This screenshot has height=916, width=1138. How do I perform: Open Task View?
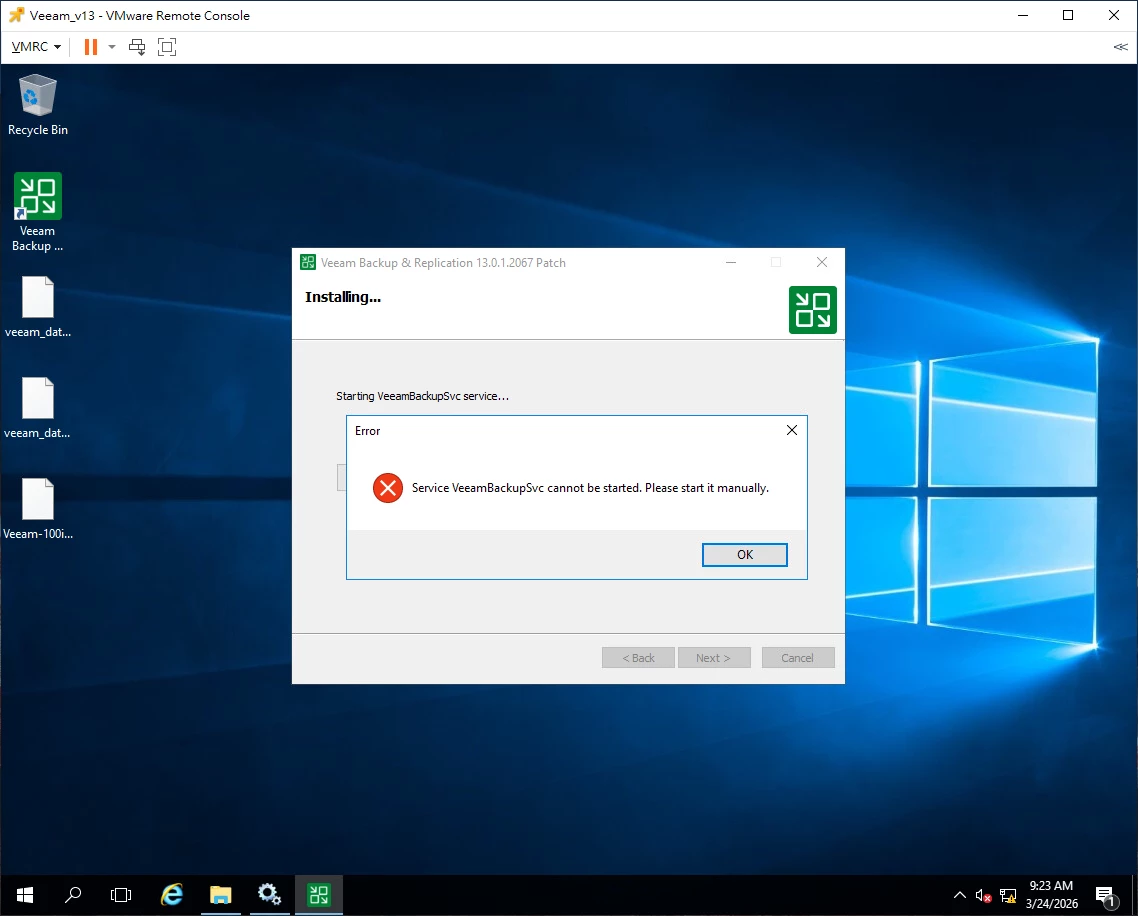click(121, 895)
